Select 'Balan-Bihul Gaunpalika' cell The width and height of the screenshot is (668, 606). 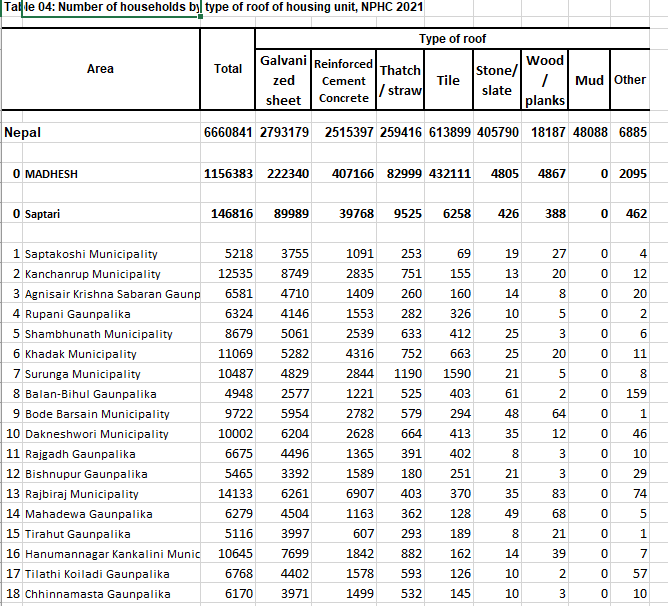[x=111, y=394]
